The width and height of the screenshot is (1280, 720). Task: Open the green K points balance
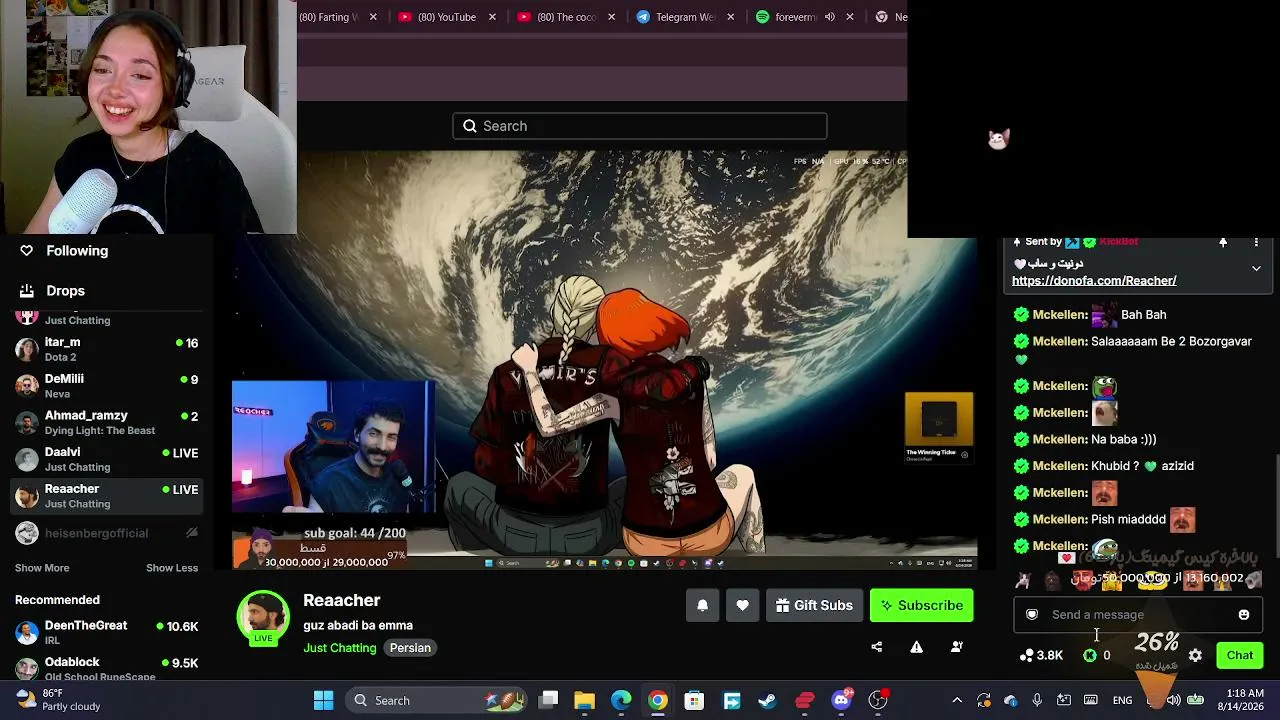click(1090, 656)
